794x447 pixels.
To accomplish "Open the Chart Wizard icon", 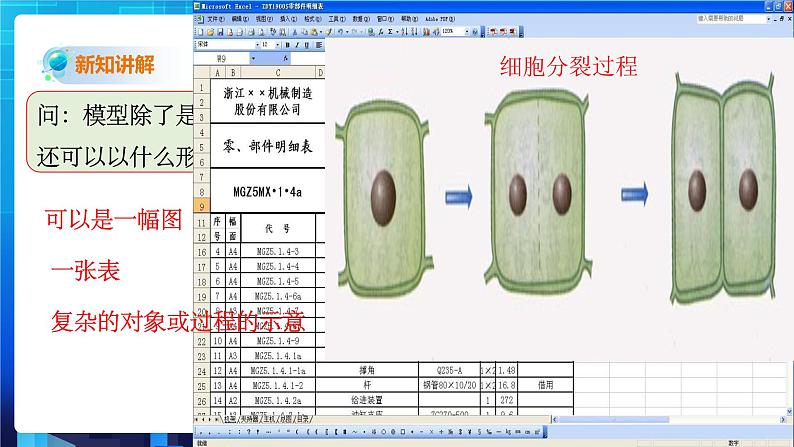I will 426,32.
